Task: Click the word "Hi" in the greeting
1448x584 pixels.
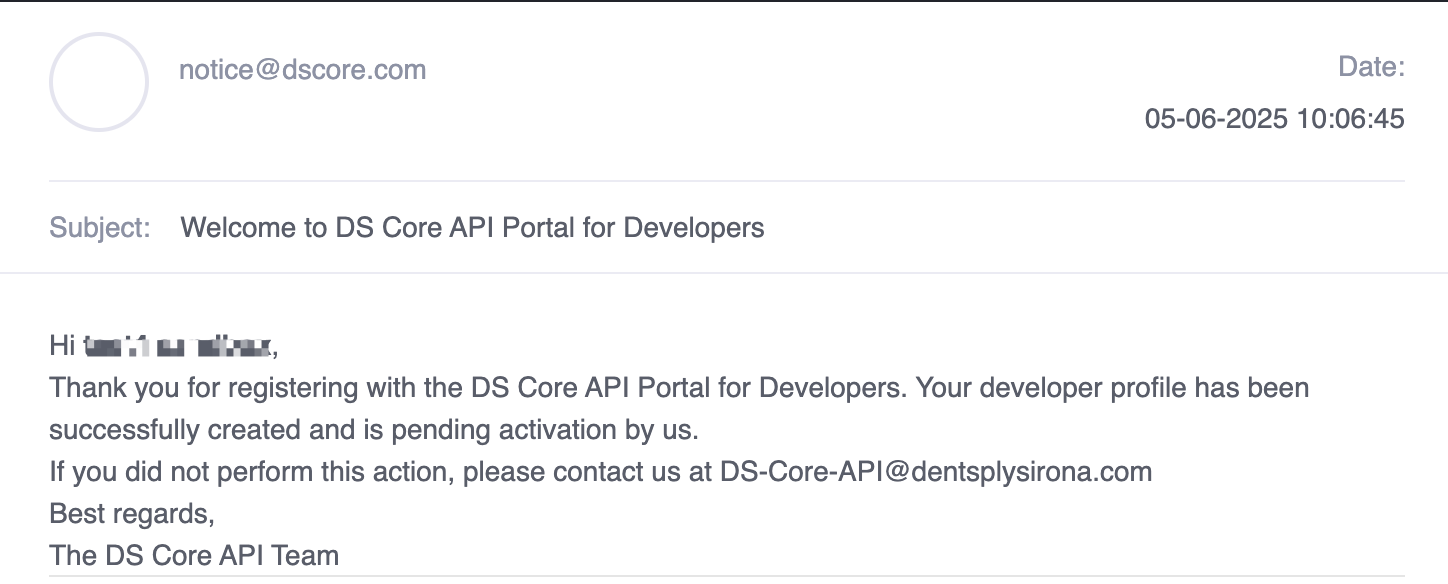Action: 62,346
